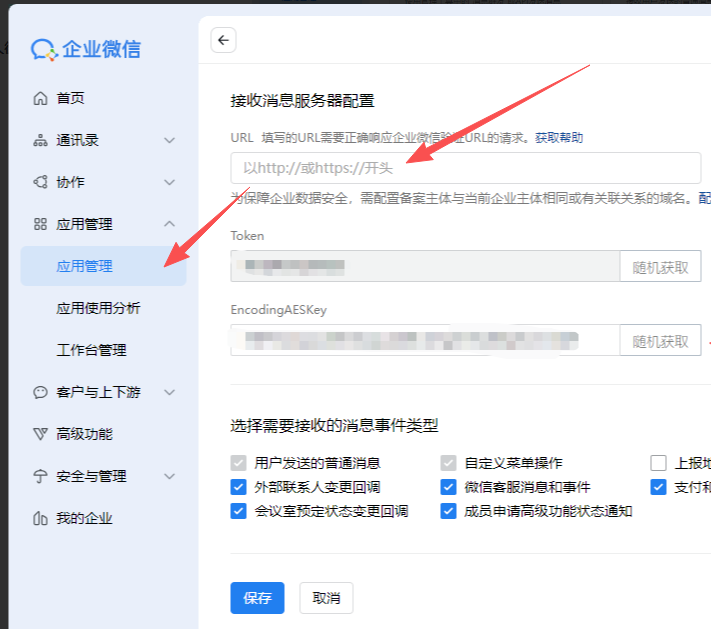Expand the 客户与上下游 chevron
Viewport: 711px width, 629px height.
click(170, 392)
